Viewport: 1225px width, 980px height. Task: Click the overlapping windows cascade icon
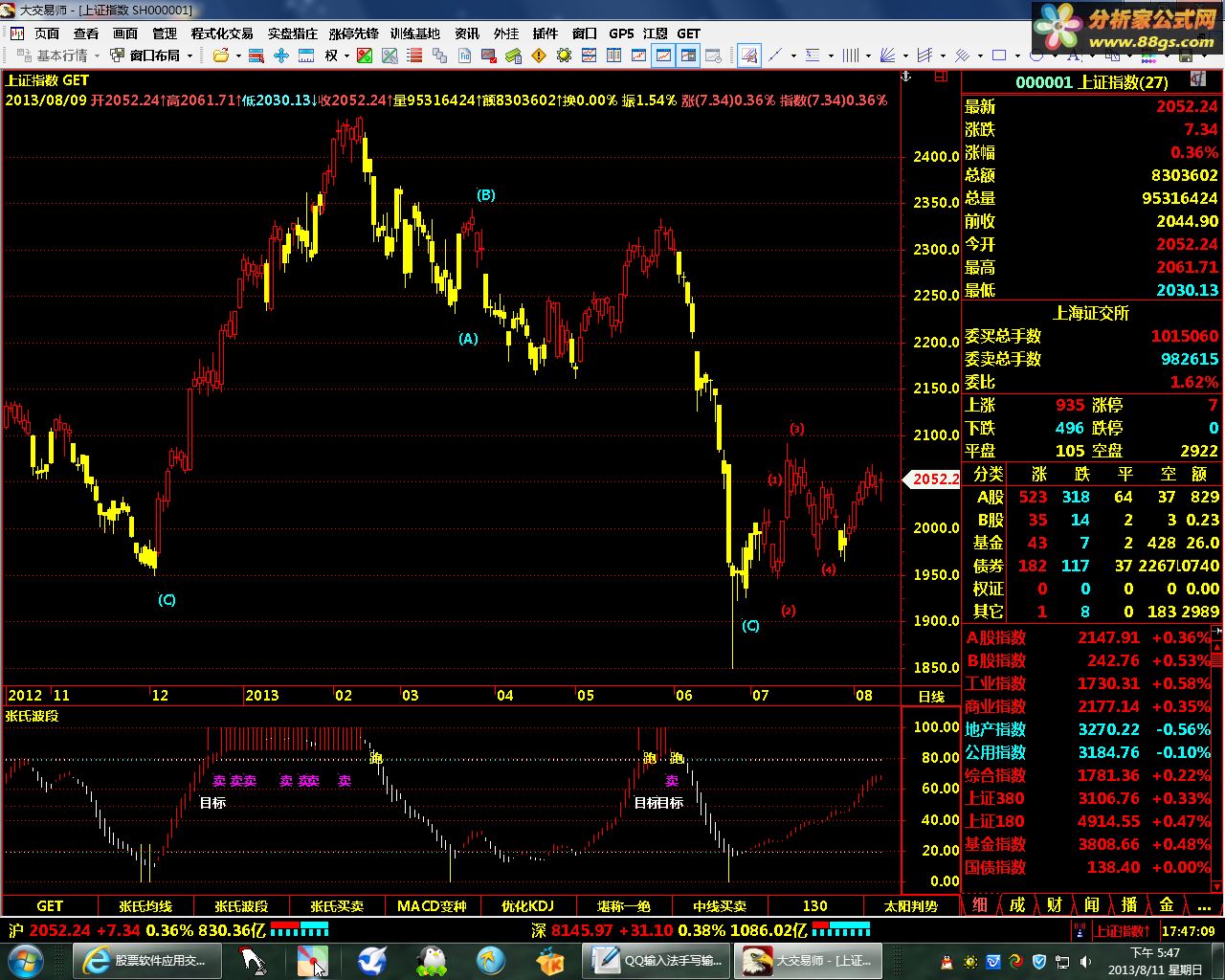coord(439,56)
